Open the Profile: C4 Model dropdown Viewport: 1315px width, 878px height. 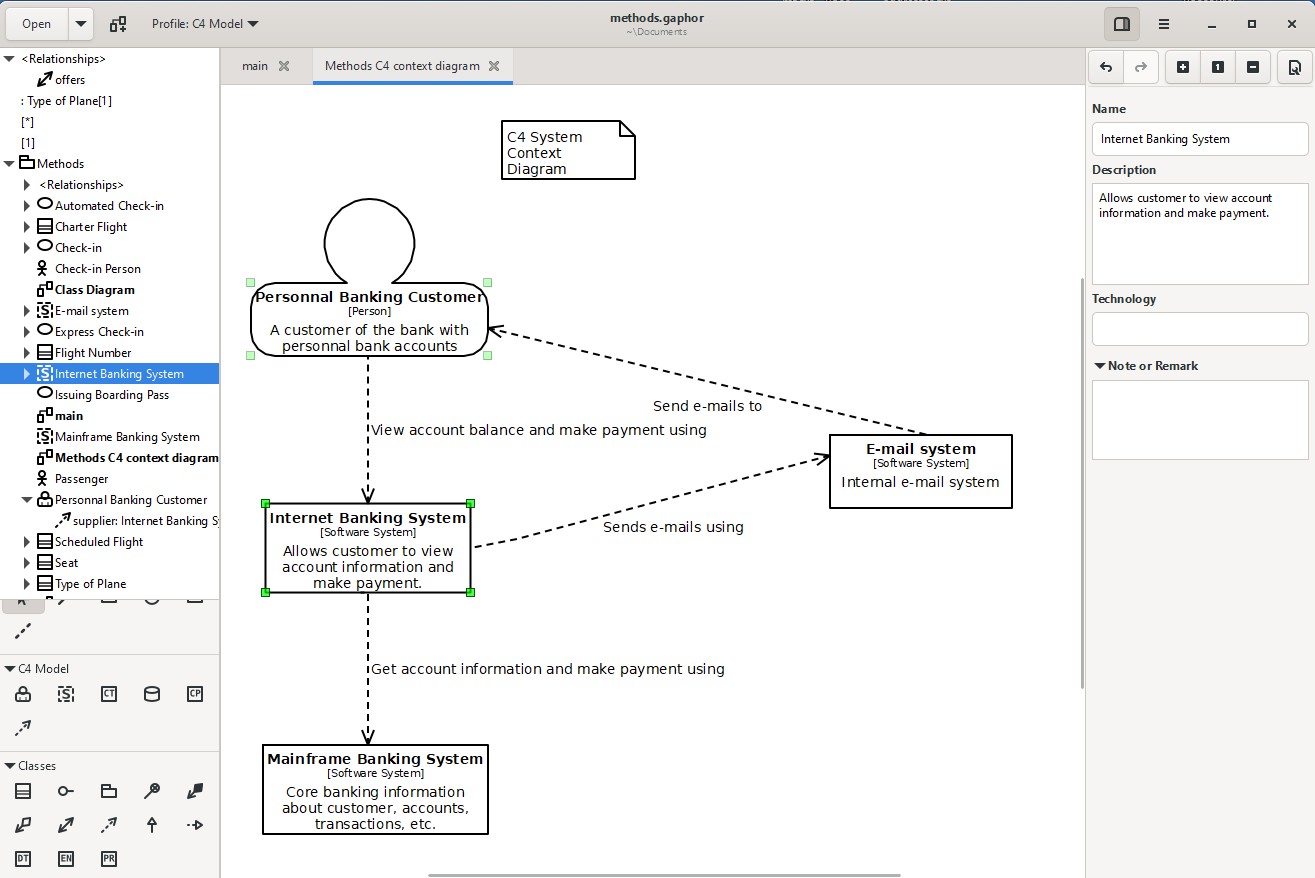(x=204, y=23)
